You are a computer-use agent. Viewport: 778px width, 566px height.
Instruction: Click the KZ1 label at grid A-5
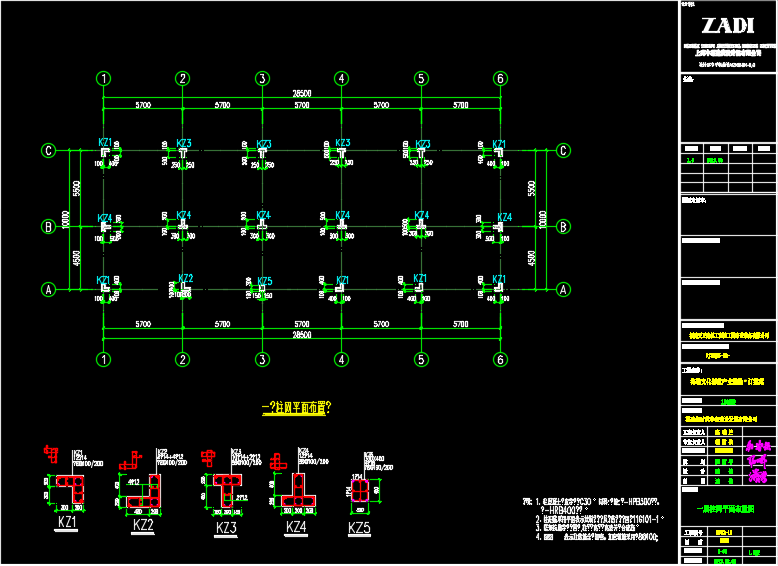(x=420, y=278)
